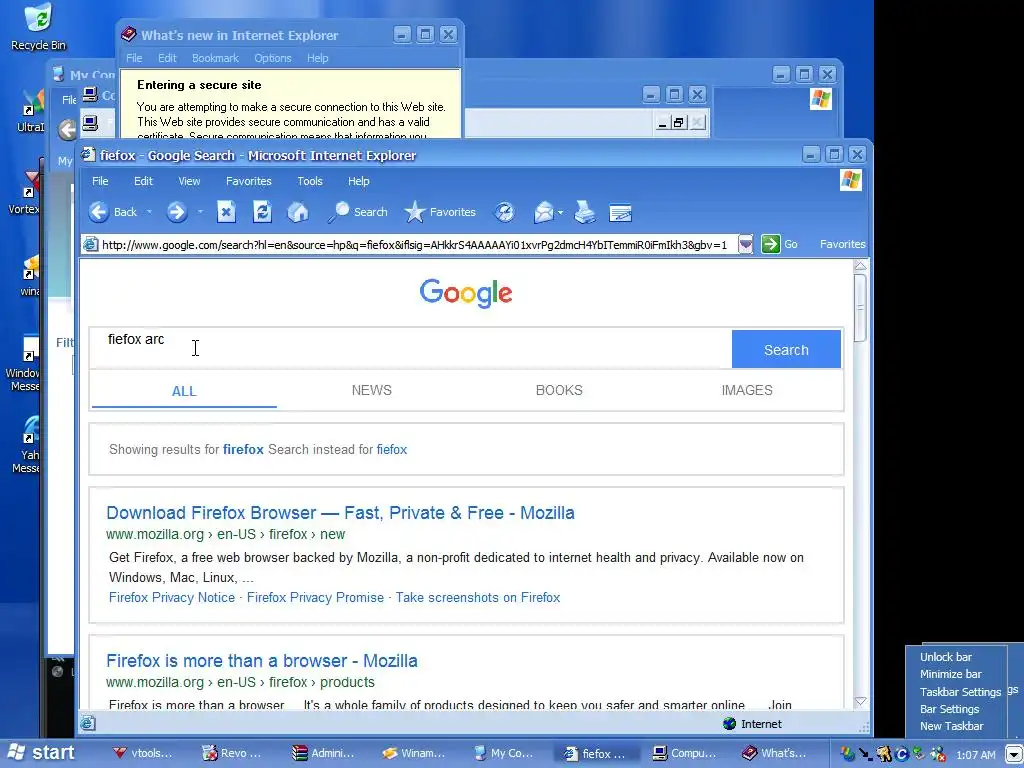Open Take screenshots on Firefox link
This screenshot has height=768, width=1024.
[477, 598]
